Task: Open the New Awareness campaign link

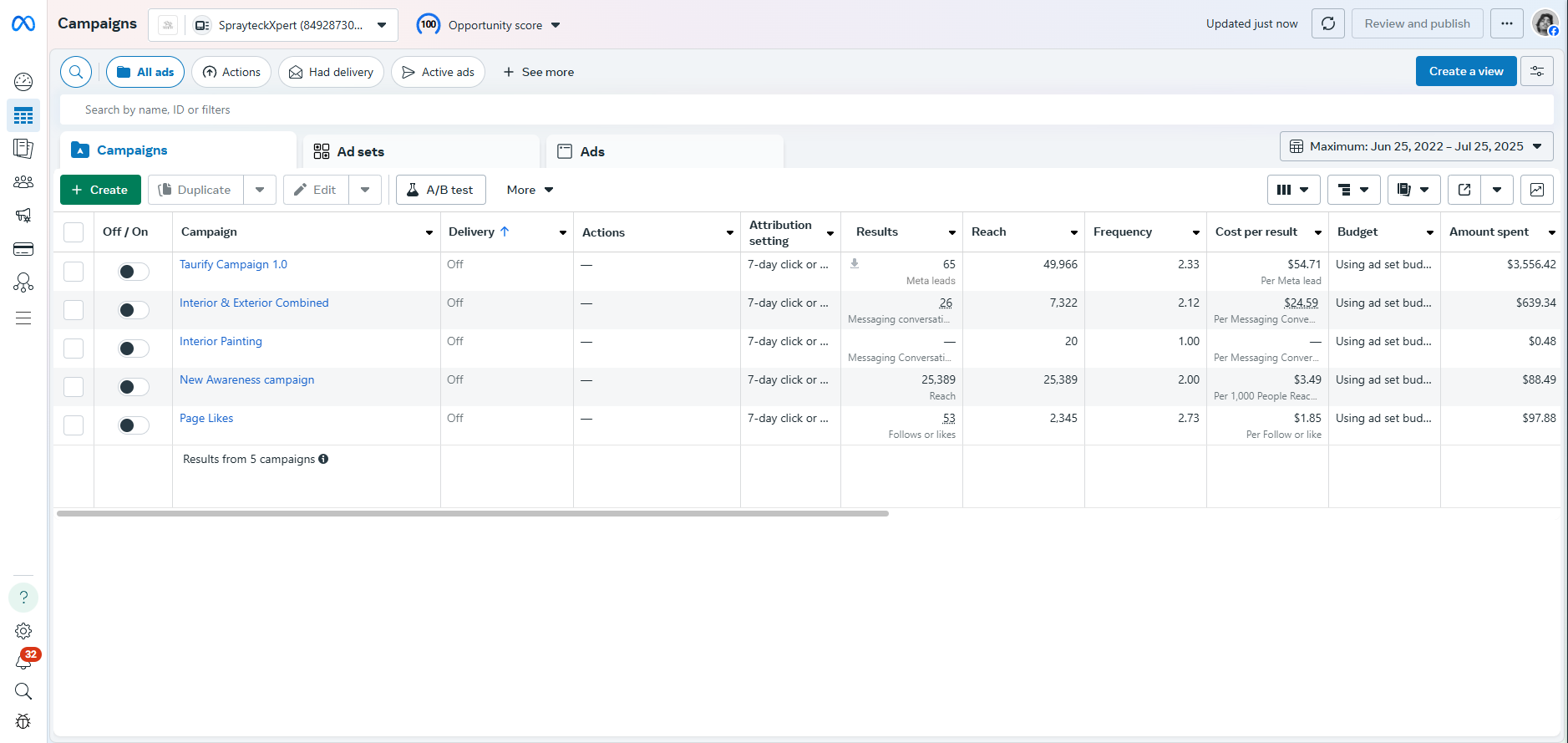Action: [247, 379]
